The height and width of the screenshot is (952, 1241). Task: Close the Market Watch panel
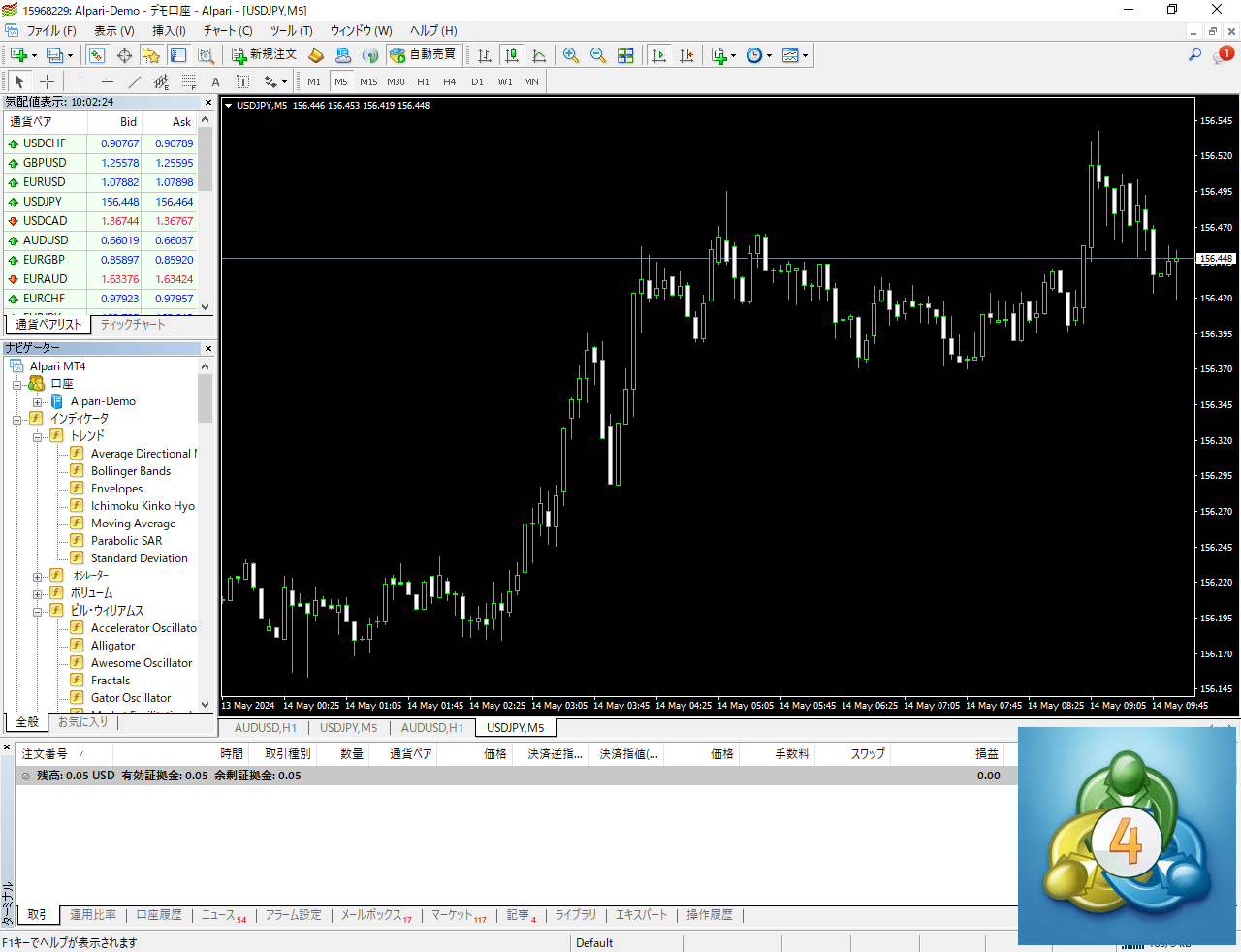click(x=207, y=102)
